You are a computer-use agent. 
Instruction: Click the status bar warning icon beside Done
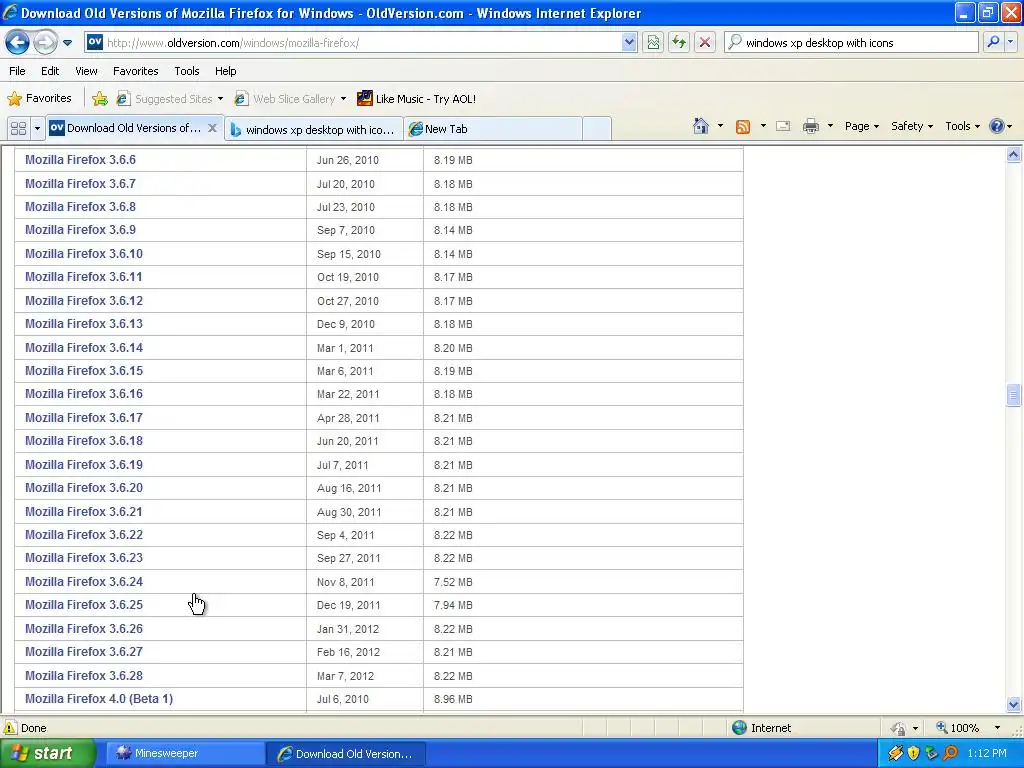10,728
